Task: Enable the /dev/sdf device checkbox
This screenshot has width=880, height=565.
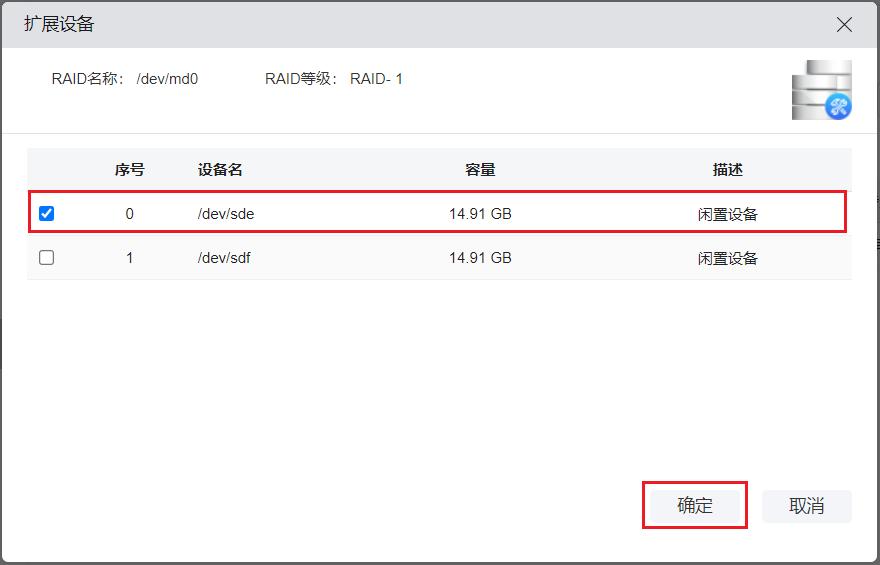Action: tap(46, 258)
